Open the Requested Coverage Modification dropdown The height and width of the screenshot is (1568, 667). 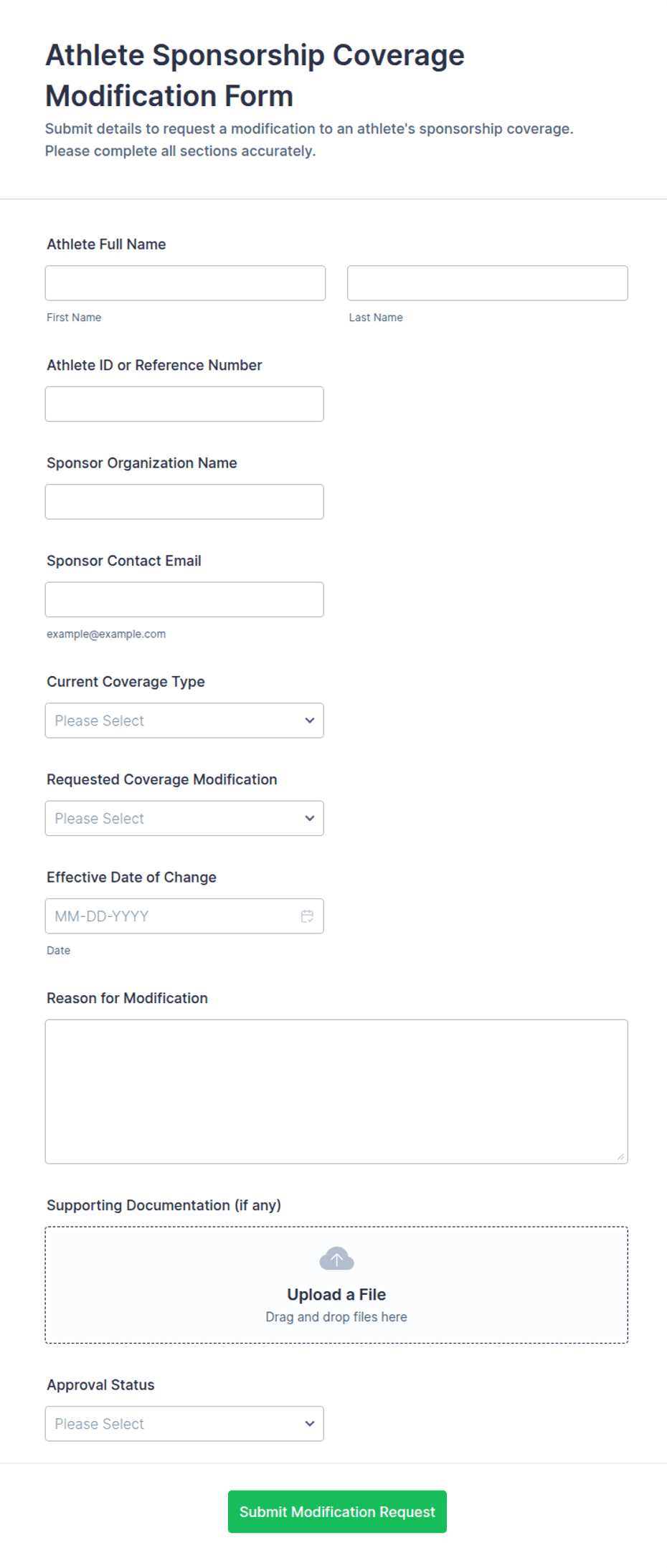pos(184,818)
